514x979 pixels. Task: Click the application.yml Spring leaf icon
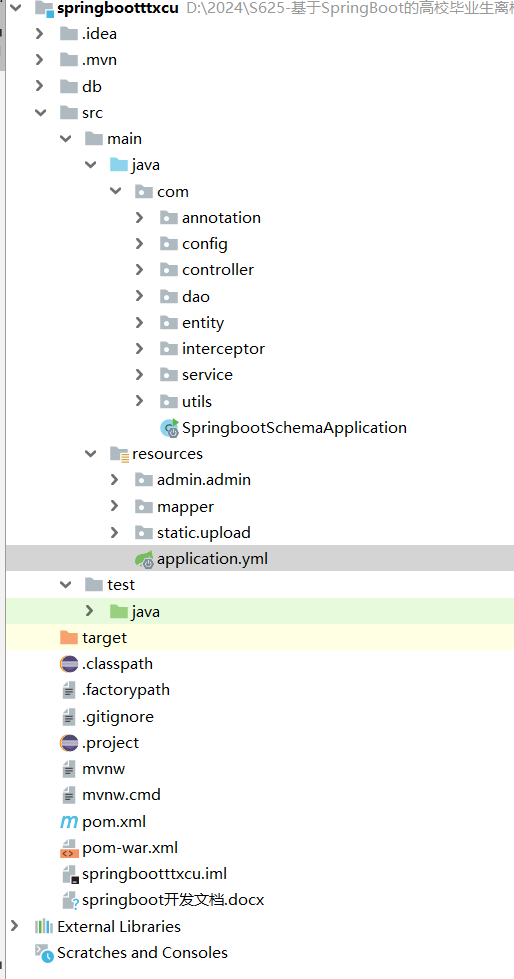tap(144, 559)
